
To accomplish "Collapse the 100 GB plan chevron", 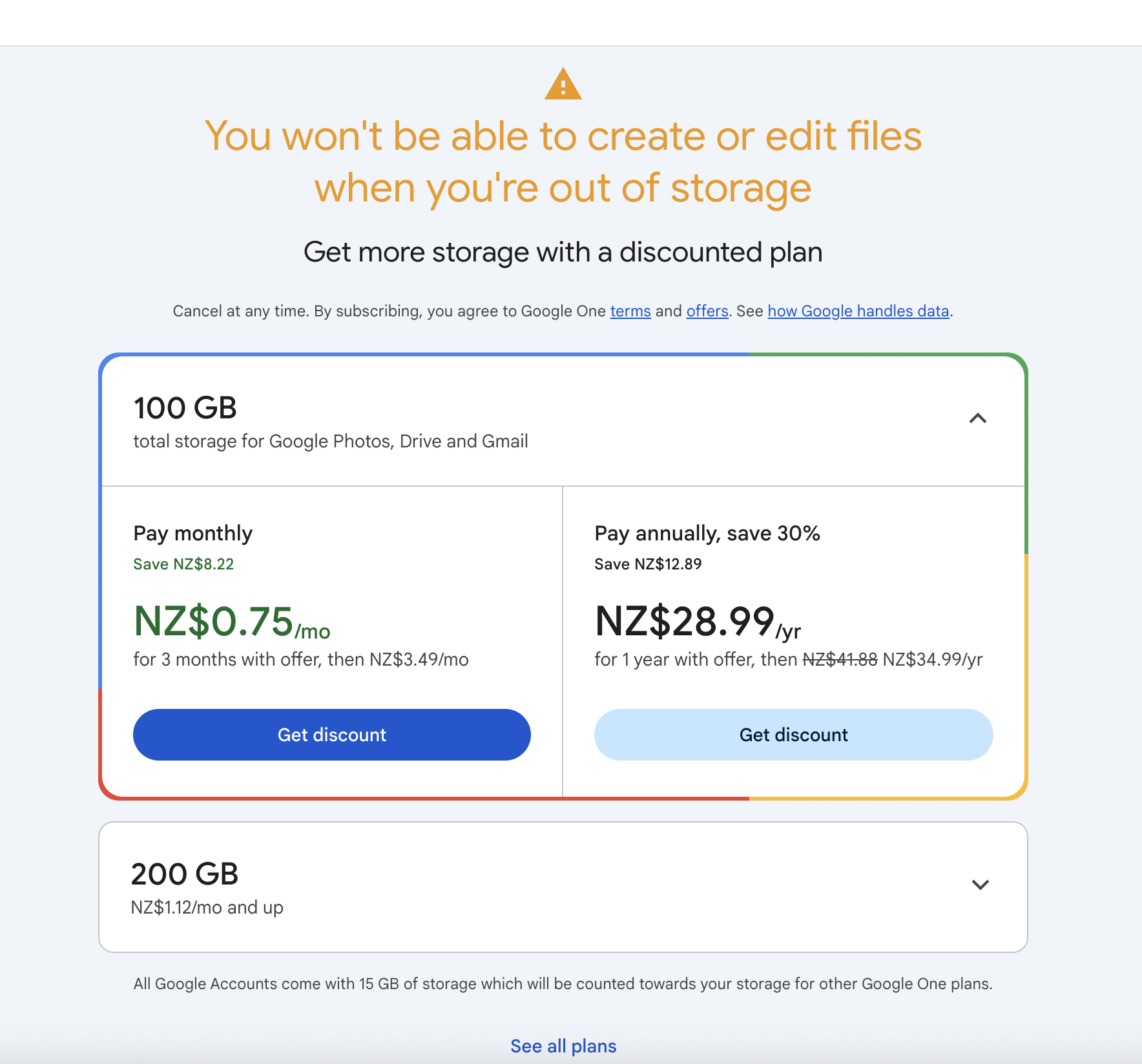I will click(978, 418).
